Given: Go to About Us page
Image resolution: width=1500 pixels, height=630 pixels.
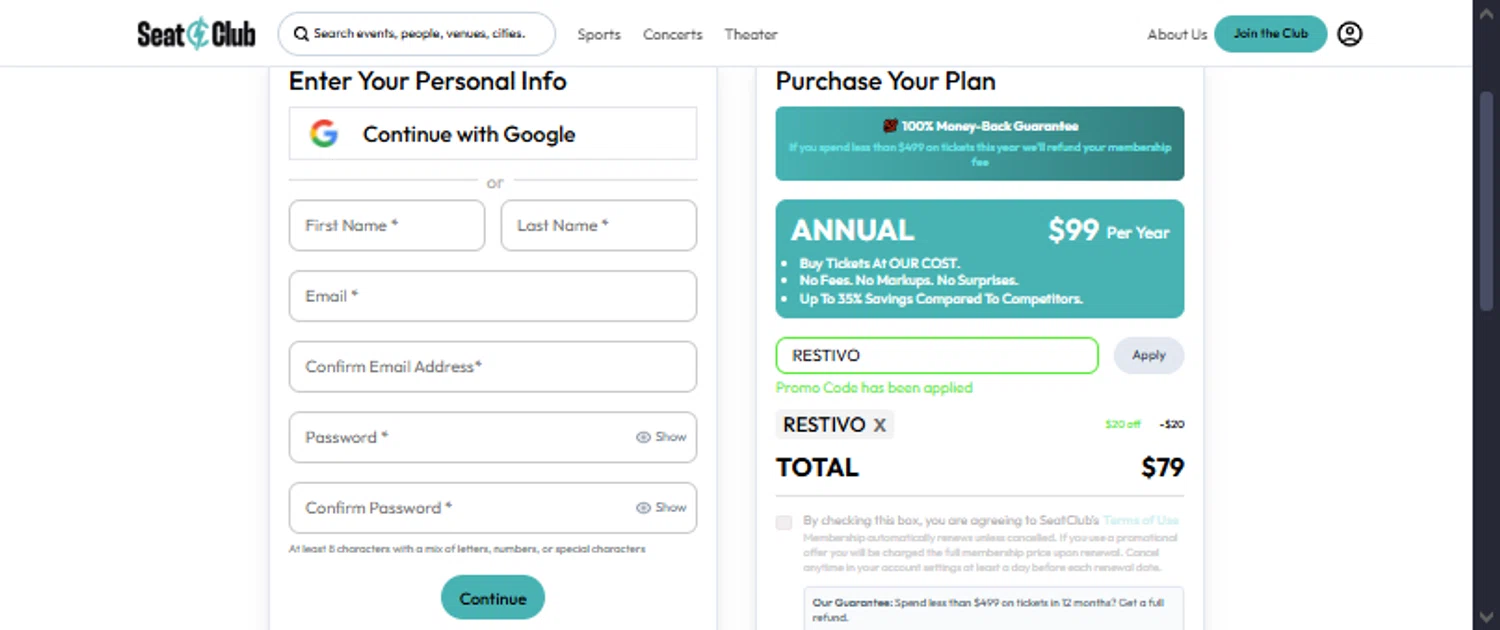Looking at the screenshot, I should pos(1177,34).
